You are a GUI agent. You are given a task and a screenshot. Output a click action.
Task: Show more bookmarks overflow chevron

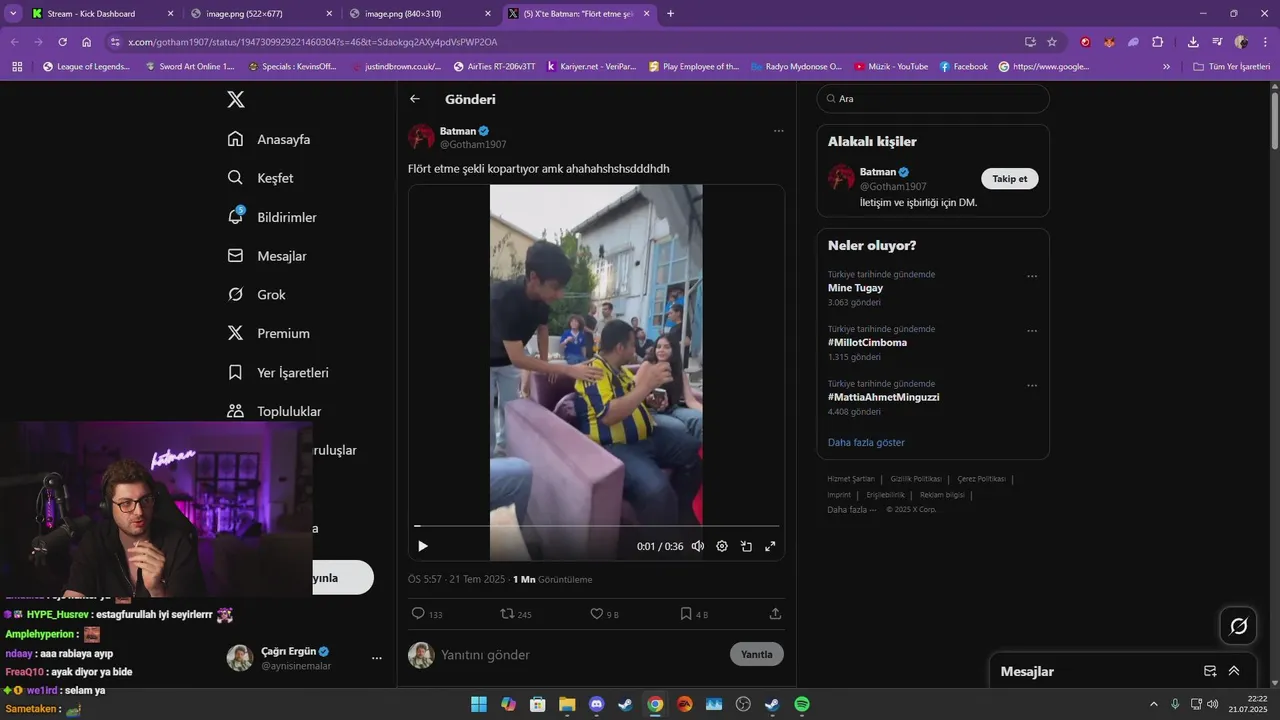point(1166,66)
